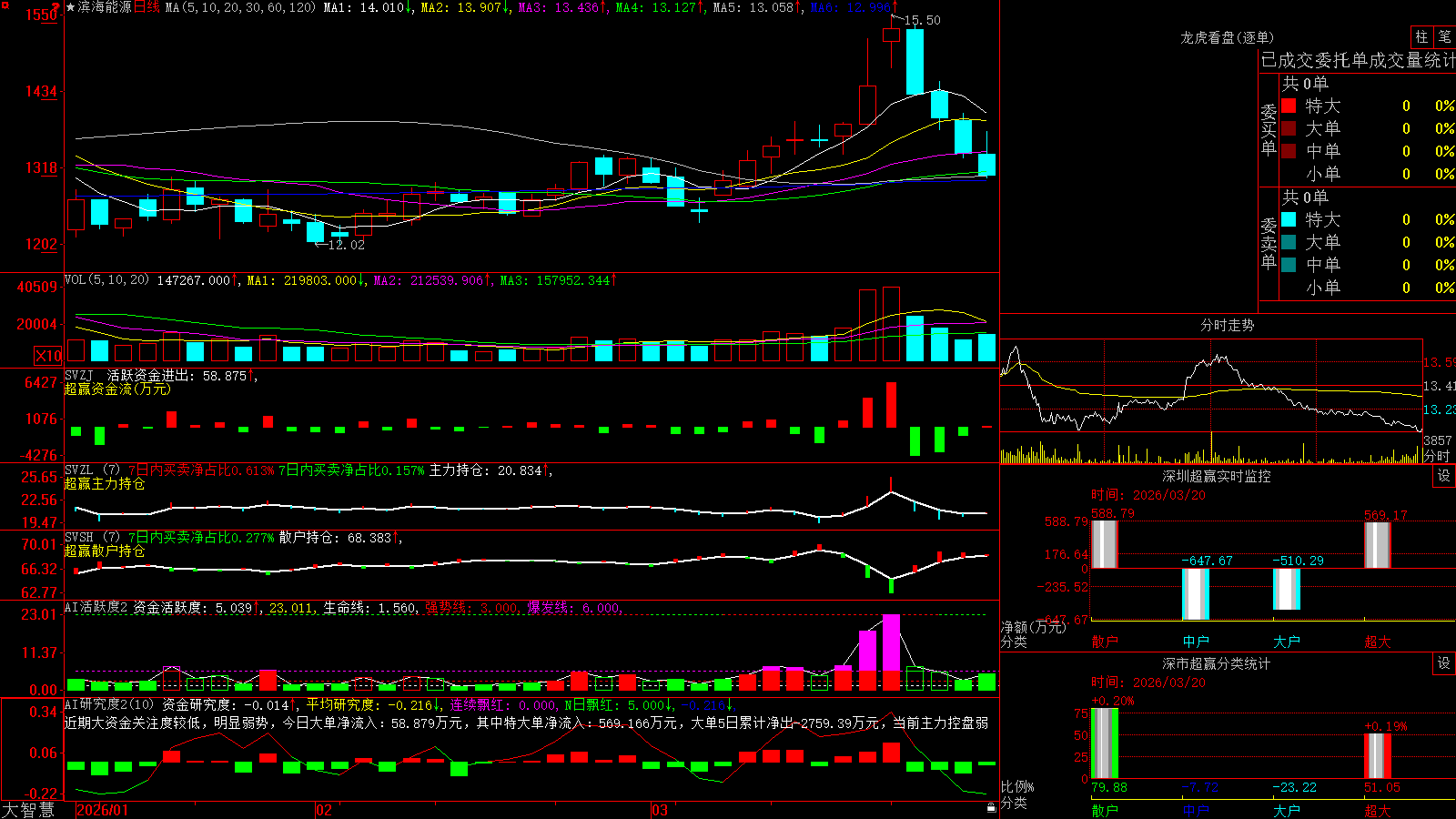The height and width of the screenshot is (819, 1456).
Task: Click the dark red 大单 swatch under 委买单
Action: pos(1289,128)
